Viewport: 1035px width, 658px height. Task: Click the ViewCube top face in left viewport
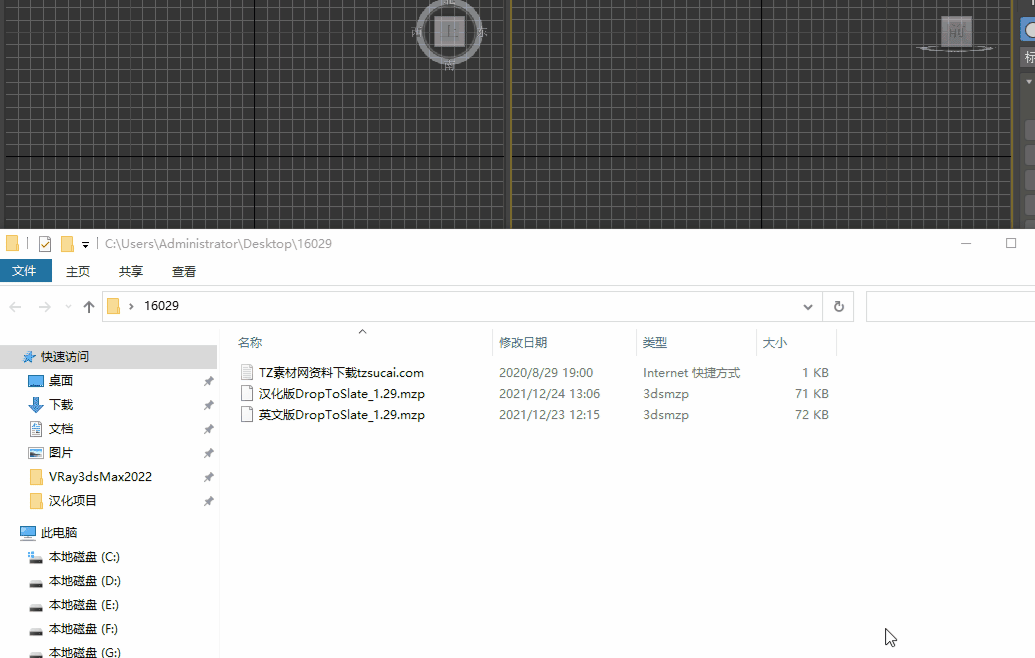pyautogui.click(x=450, y=31)
